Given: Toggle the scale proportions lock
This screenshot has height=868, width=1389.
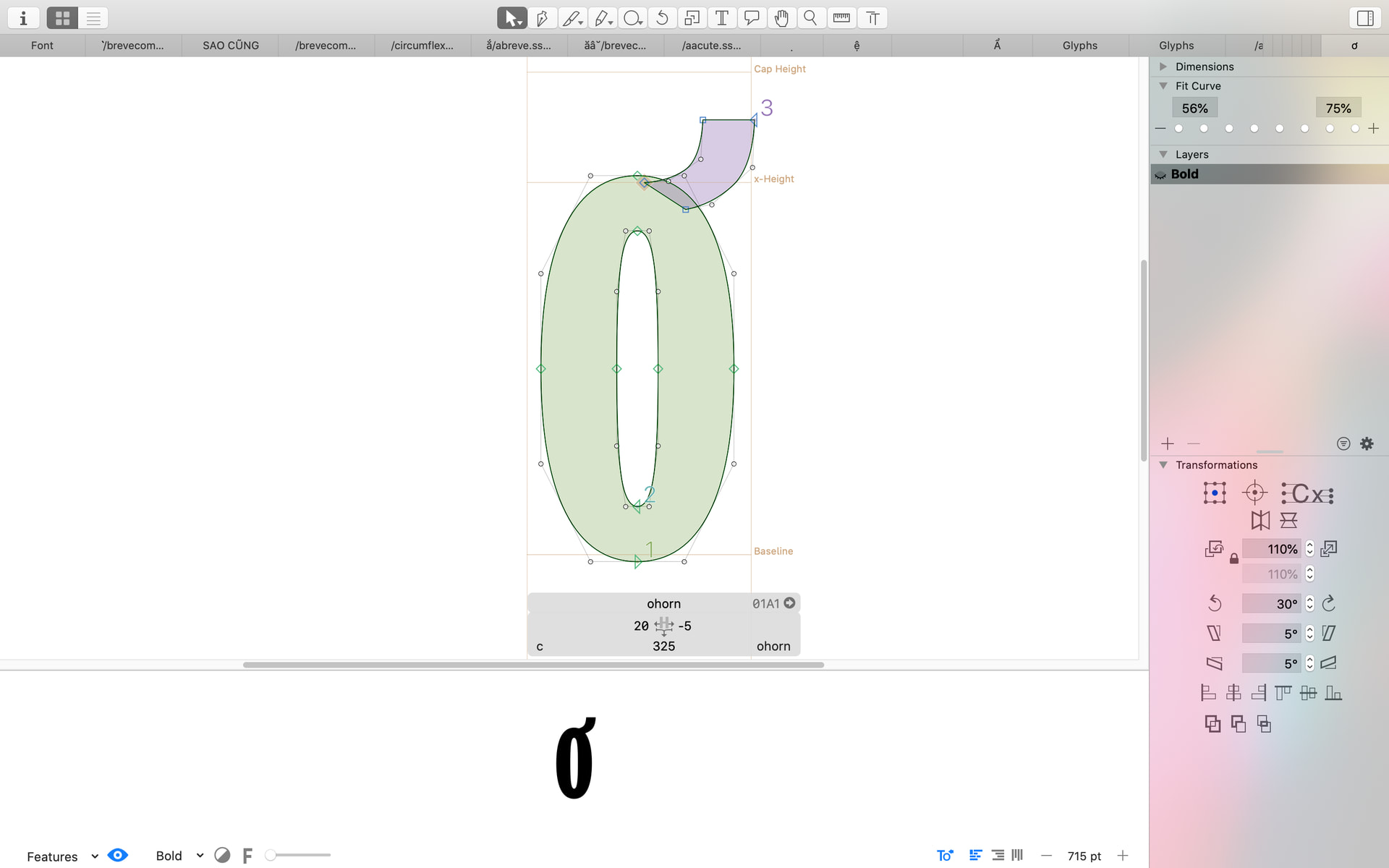Looking at the screenshot, I should coord(1234,558).
